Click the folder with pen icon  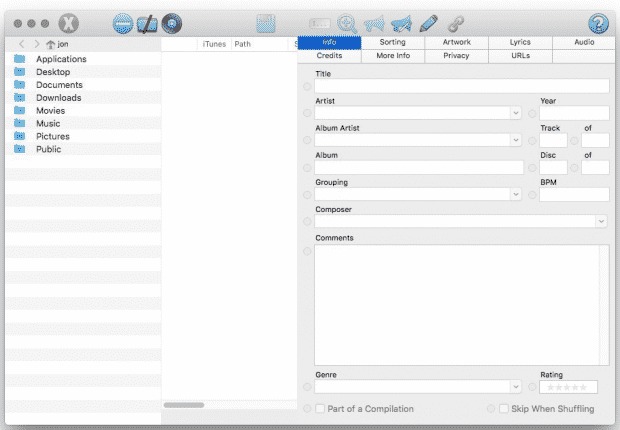pos(147,24)
